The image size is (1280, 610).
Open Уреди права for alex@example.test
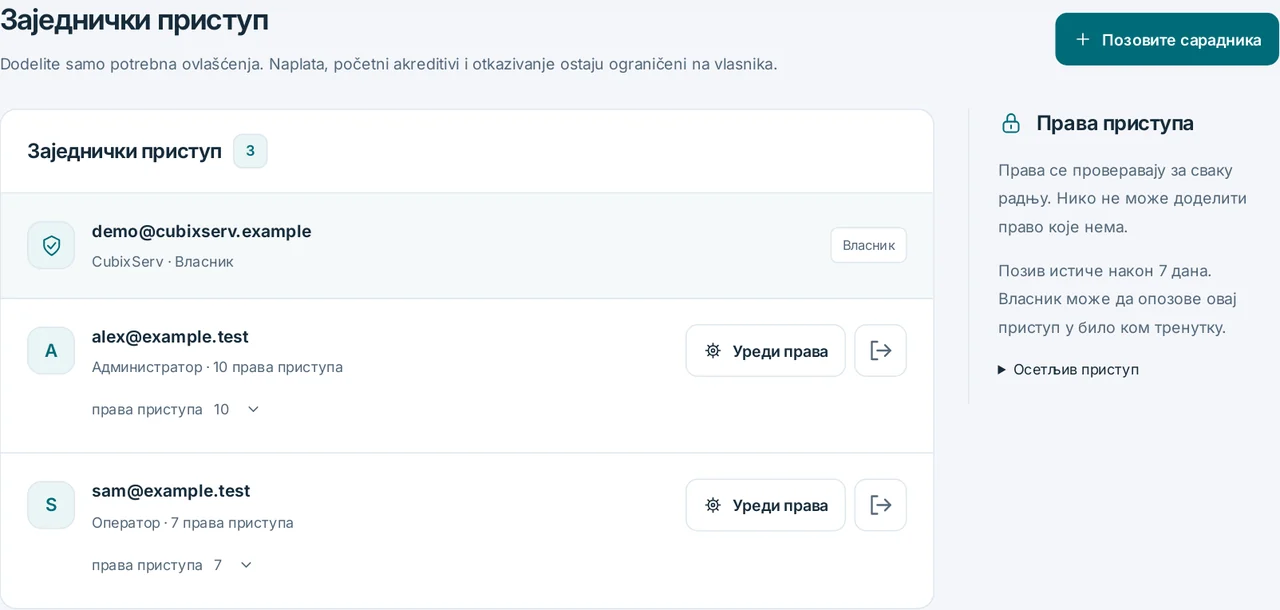pyautogui.click(x=765, y=351)
